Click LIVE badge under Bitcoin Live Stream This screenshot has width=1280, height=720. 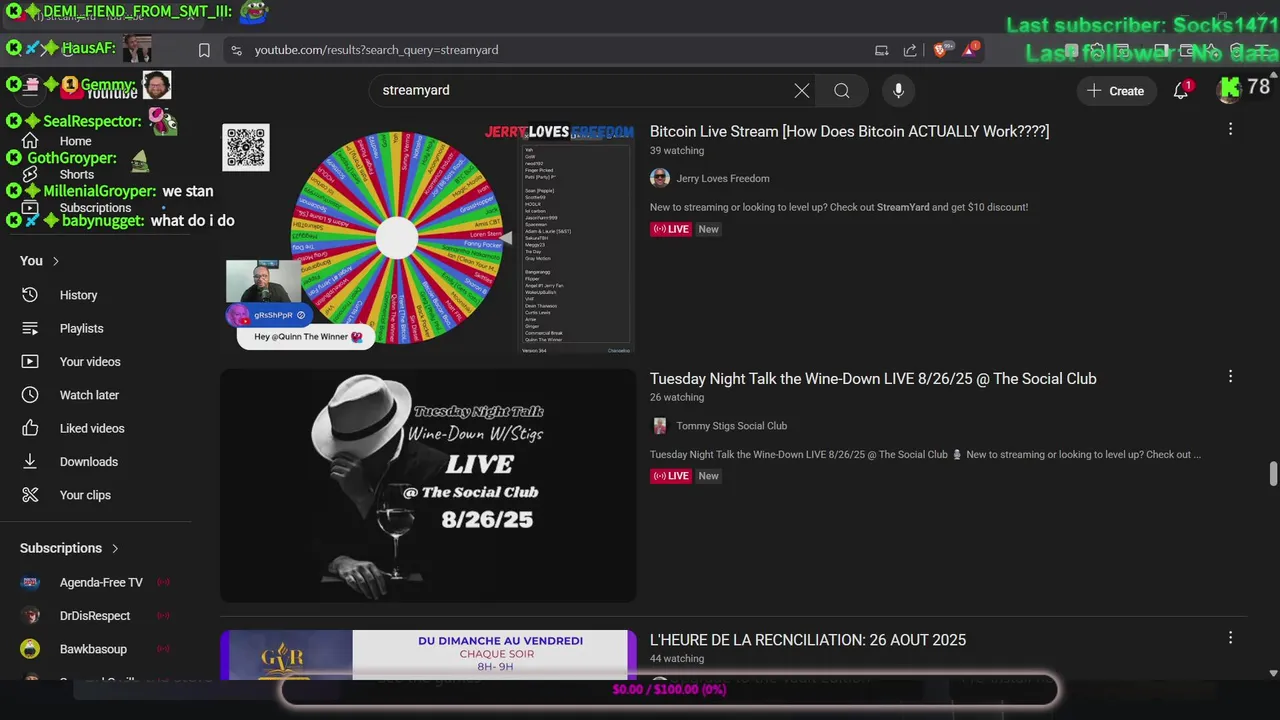671,229
